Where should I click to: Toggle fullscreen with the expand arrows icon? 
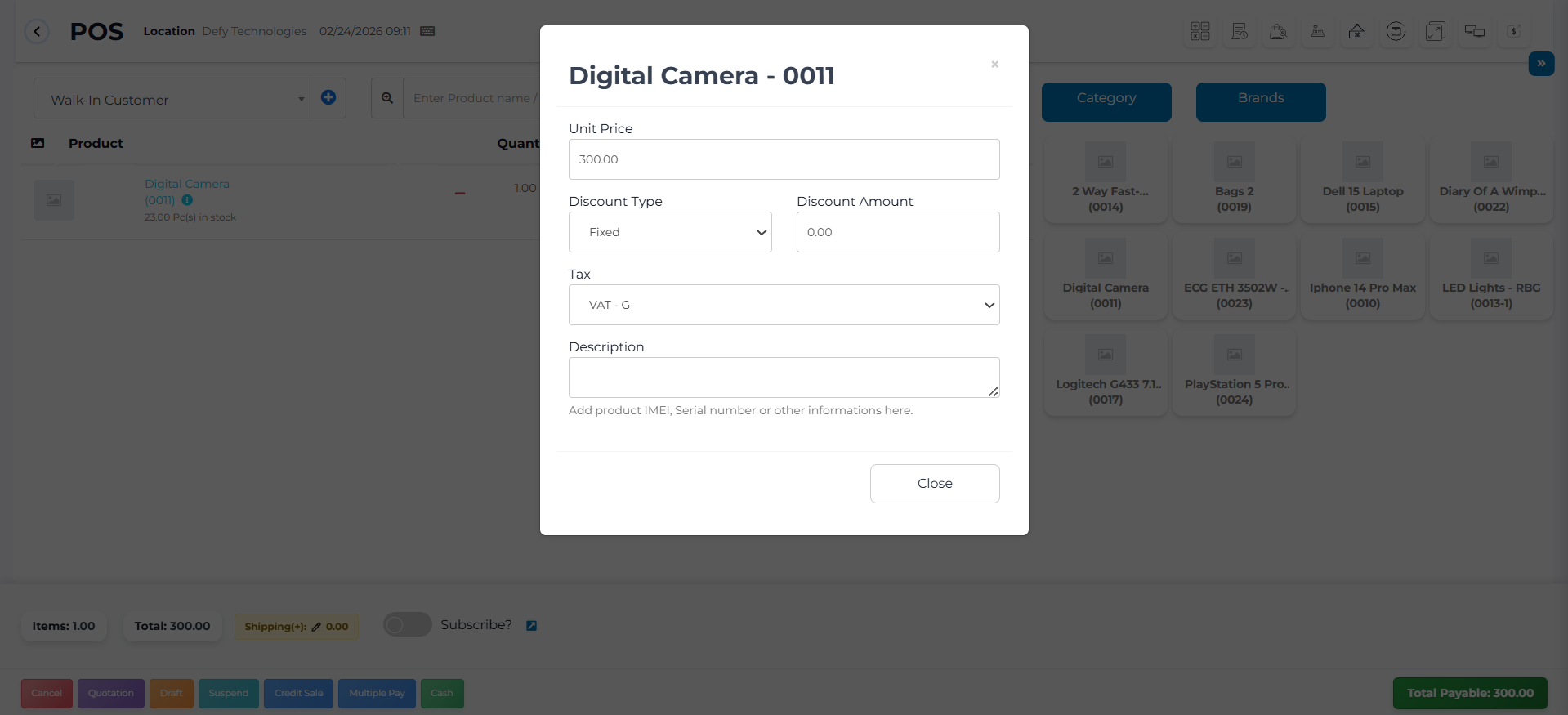1436,32
